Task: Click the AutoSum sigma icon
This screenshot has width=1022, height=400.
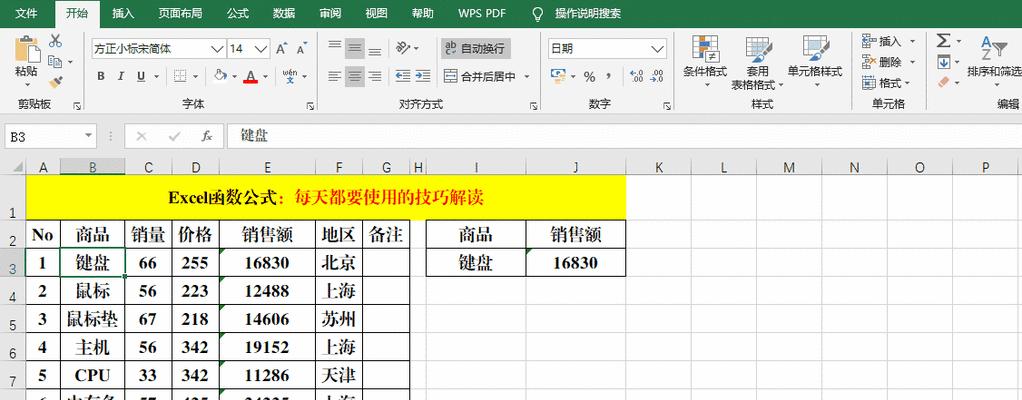Action: point(943,41)
